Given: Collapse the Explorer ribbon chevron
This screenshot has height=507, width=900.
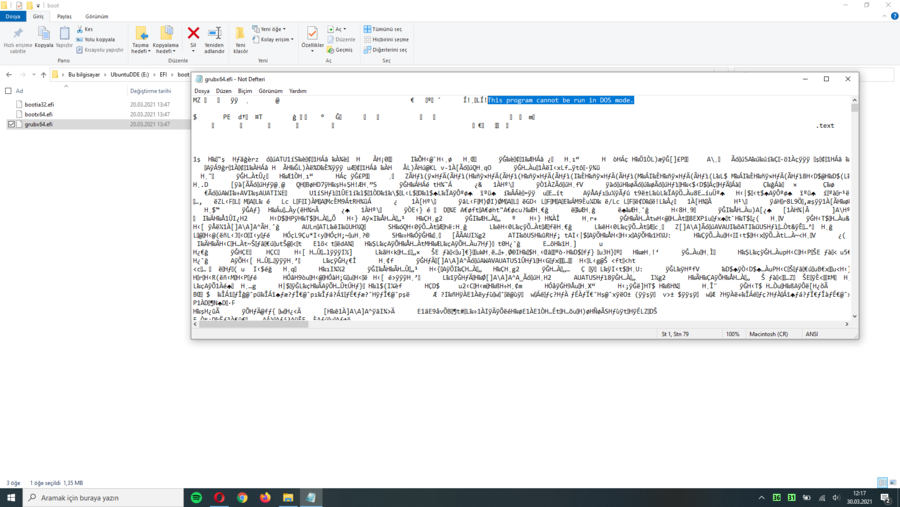Looking at the screenshot, I should pos(885,16).
